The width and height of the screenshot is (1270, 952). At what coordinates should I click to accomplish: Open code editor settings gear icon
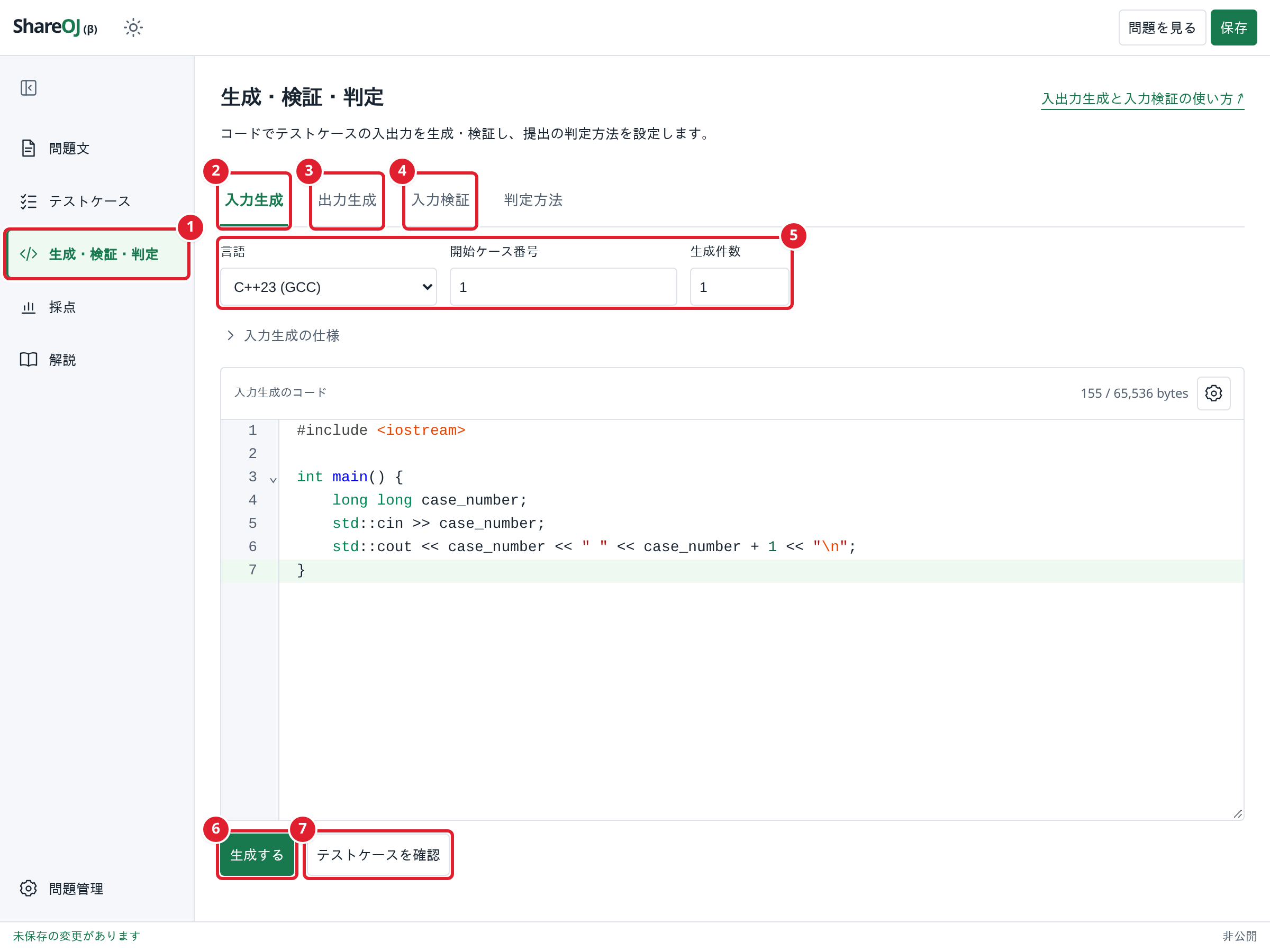click(x=1213, y=393)
